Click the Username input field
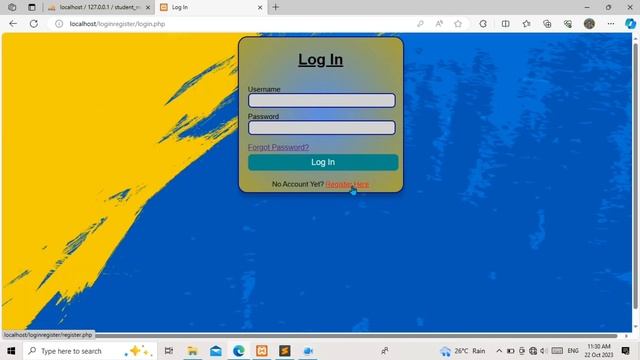The image size is (640, 360). (322, 100)
